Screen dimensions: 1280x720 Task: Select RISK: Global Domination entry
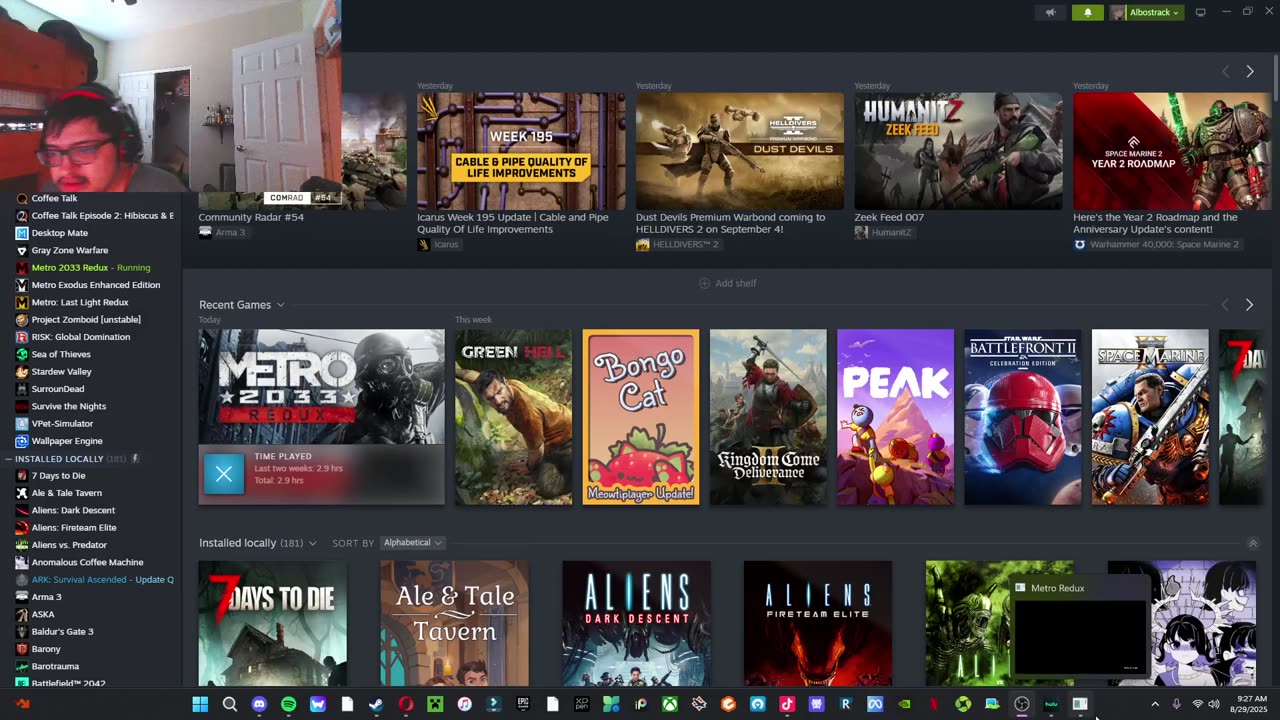80,337
